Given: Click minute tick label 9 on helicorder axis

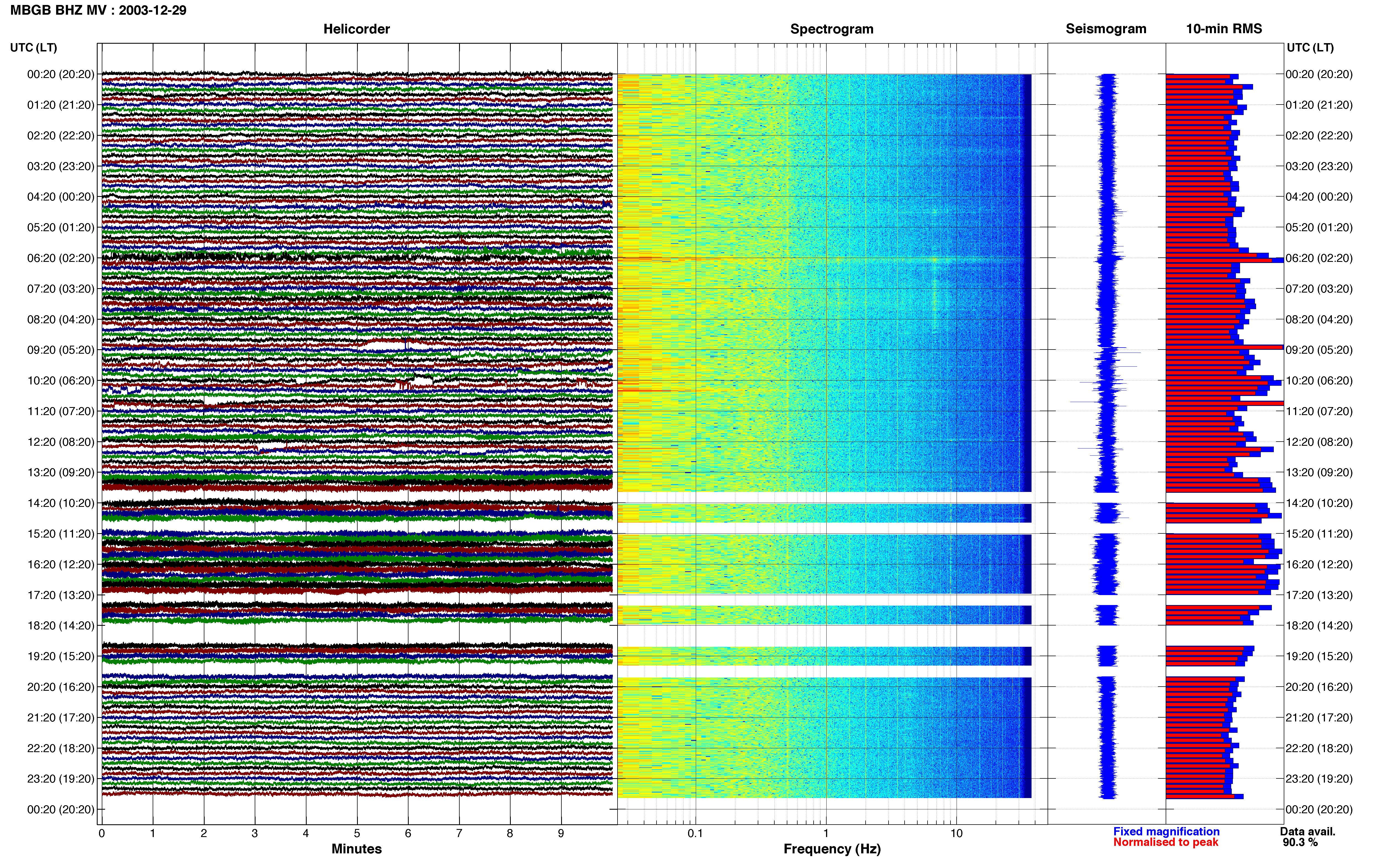Looking at the screenshot, I should click(561, 833).
